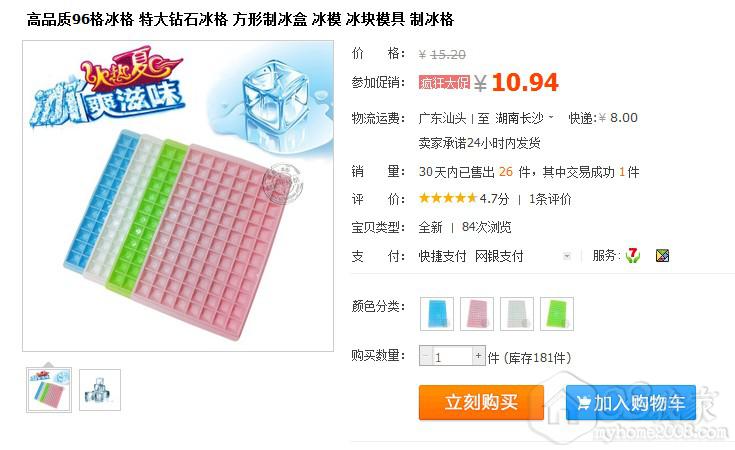Select the pink ice tray color option
Image resolution: width=735 pixels, height=450 pixels.
coord(477,314)
